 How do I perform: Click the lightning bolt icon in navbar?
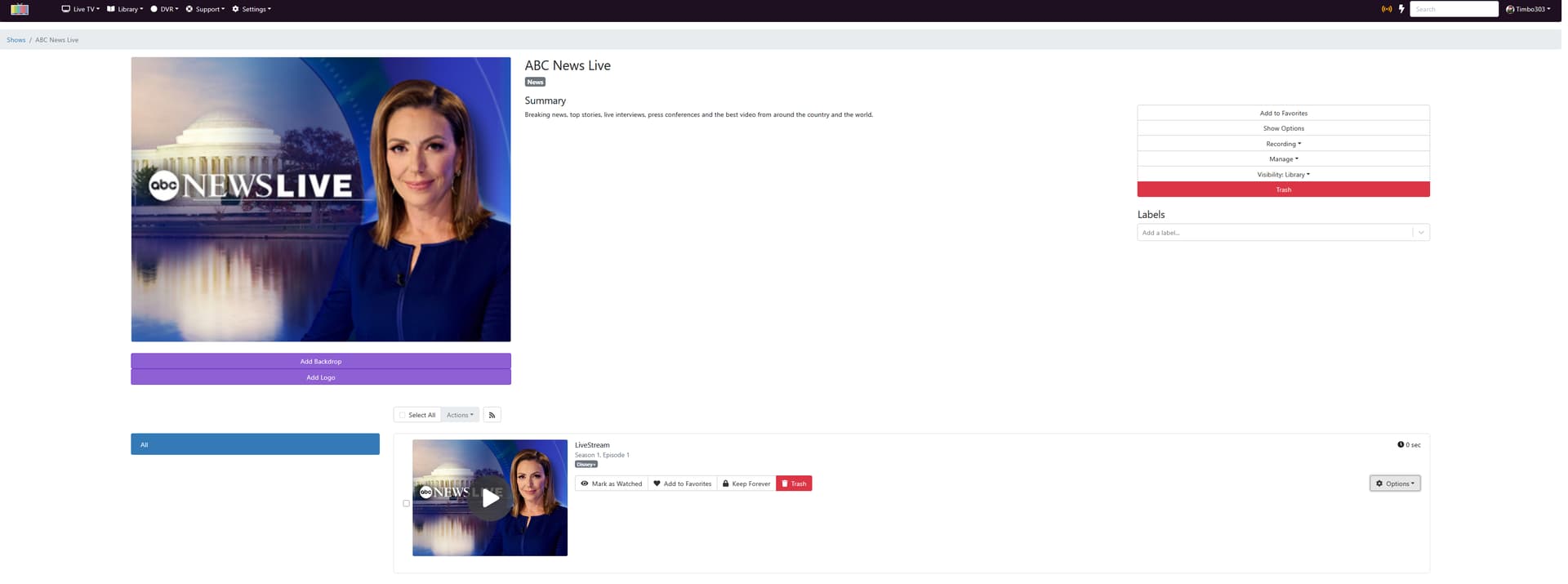point(1401,9)
